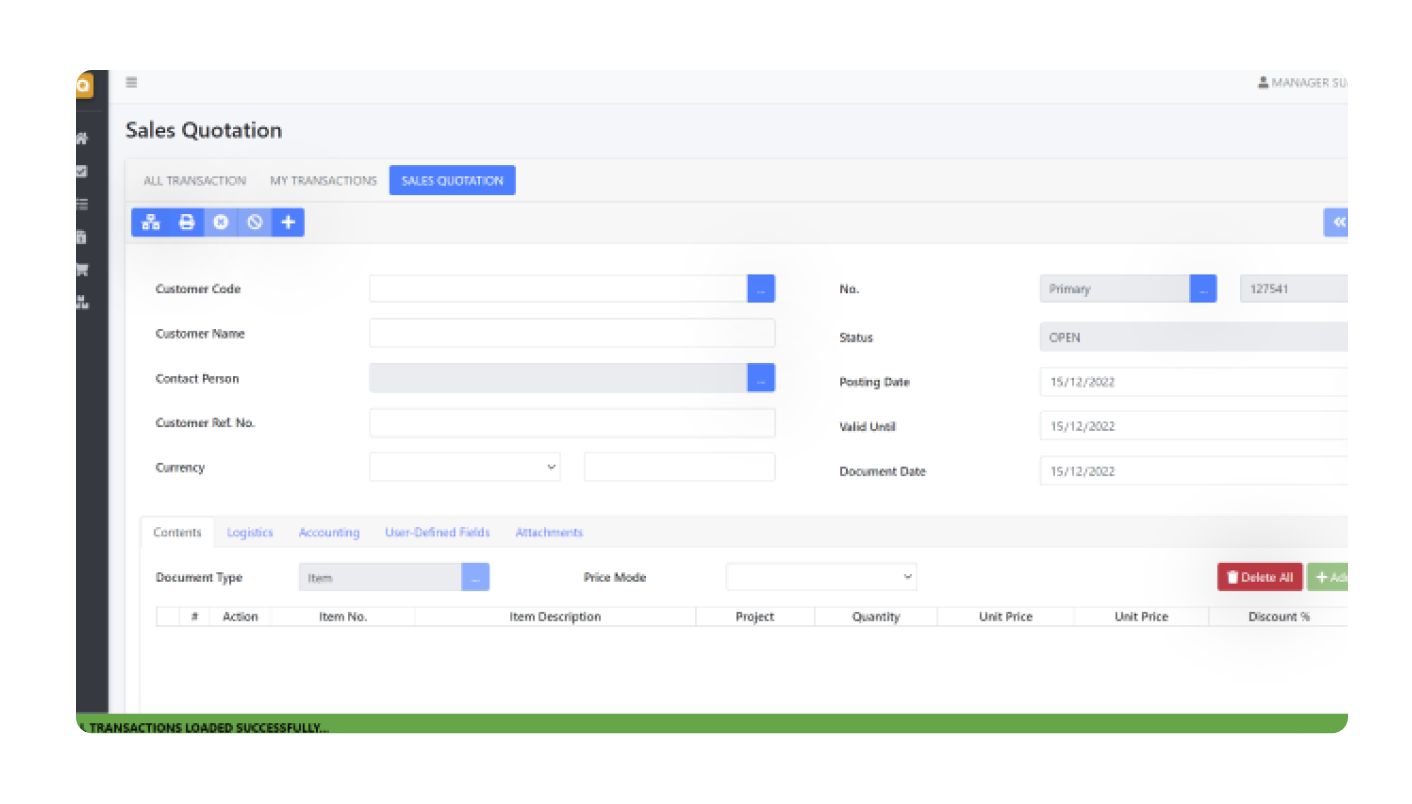Switch to the MY TRANSACTIONS tab
Viewport: 1412px width, 804px height.
323,181
